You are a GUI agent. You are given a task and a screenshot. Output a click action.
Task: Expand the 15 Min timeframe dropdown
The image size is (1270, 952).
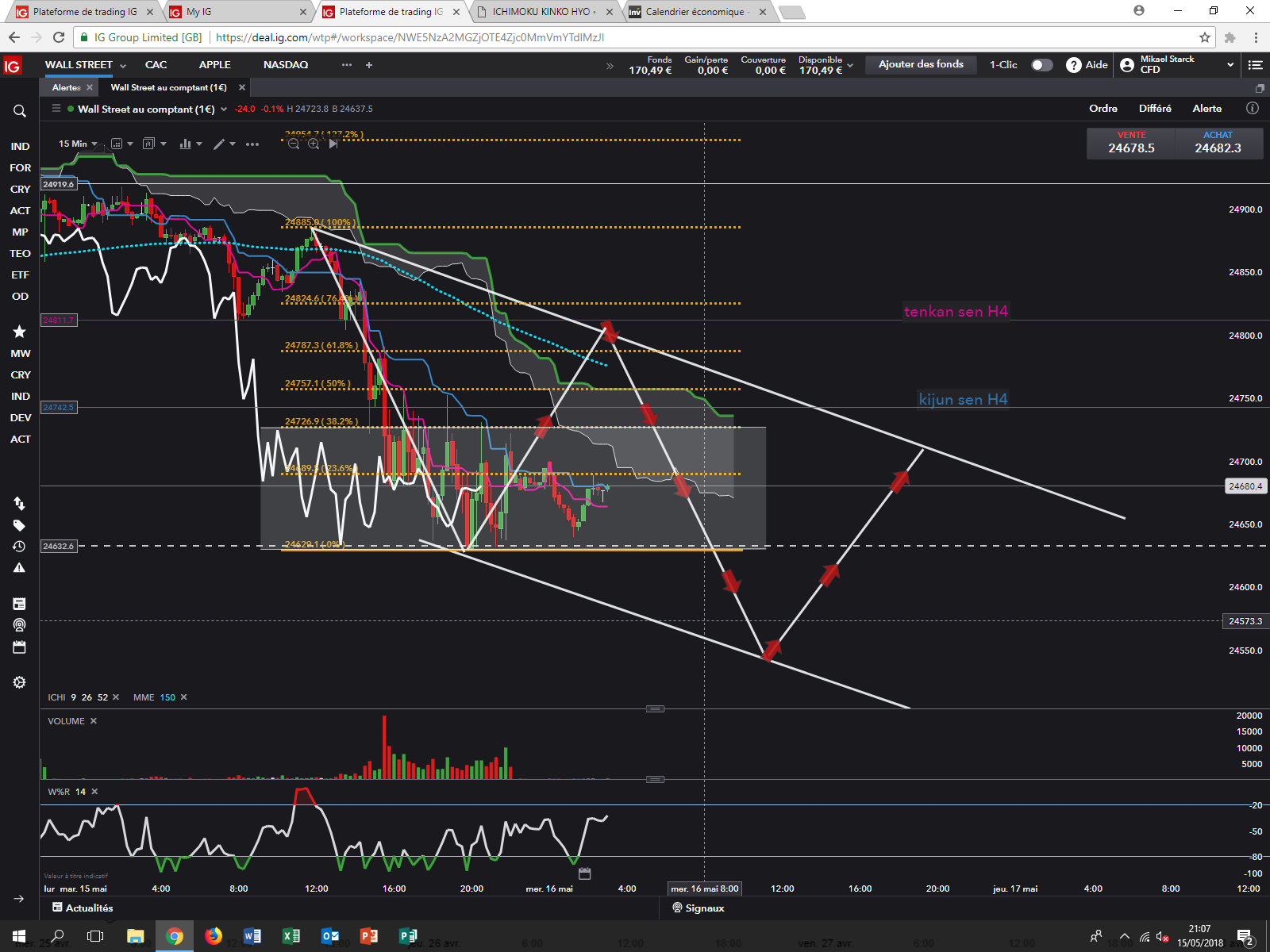coord(78,144)
